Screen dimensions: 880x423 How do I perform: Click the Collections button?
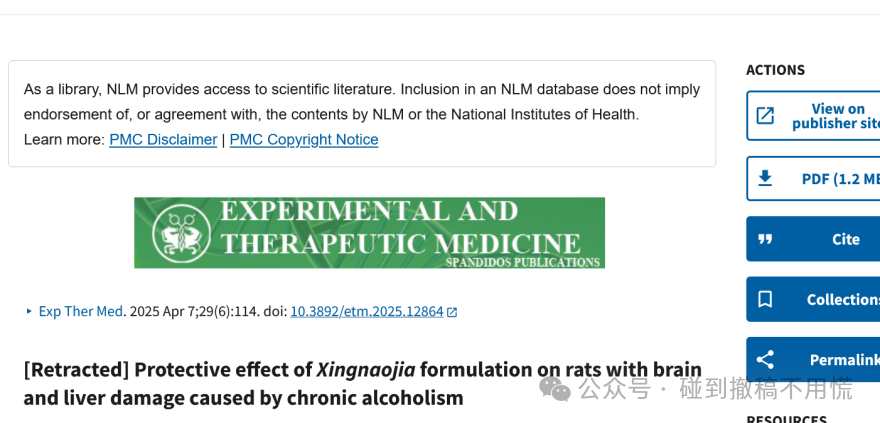pos(813,299)
